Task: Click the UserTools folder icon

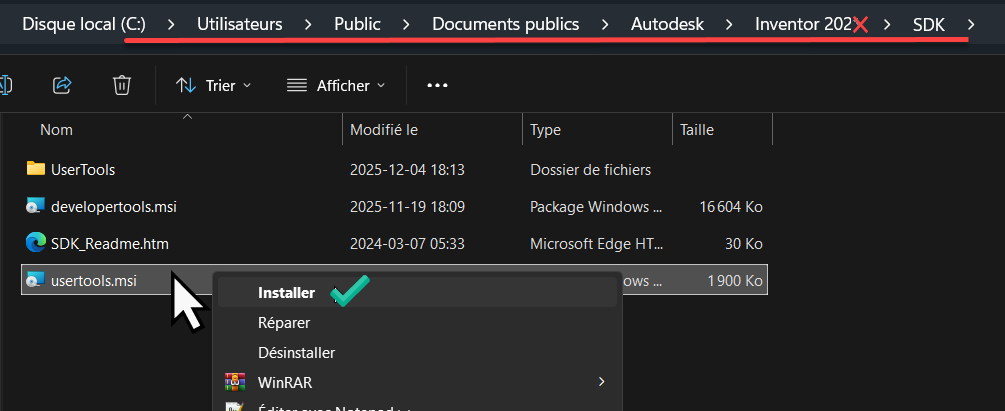Action: 36,169
